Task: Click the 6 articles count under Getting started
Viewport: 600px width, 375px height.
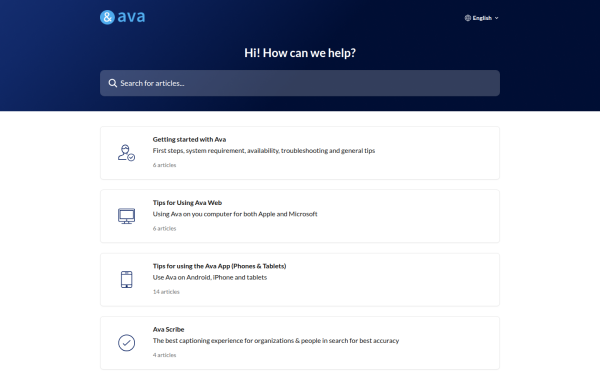Action: pos(164,165)
